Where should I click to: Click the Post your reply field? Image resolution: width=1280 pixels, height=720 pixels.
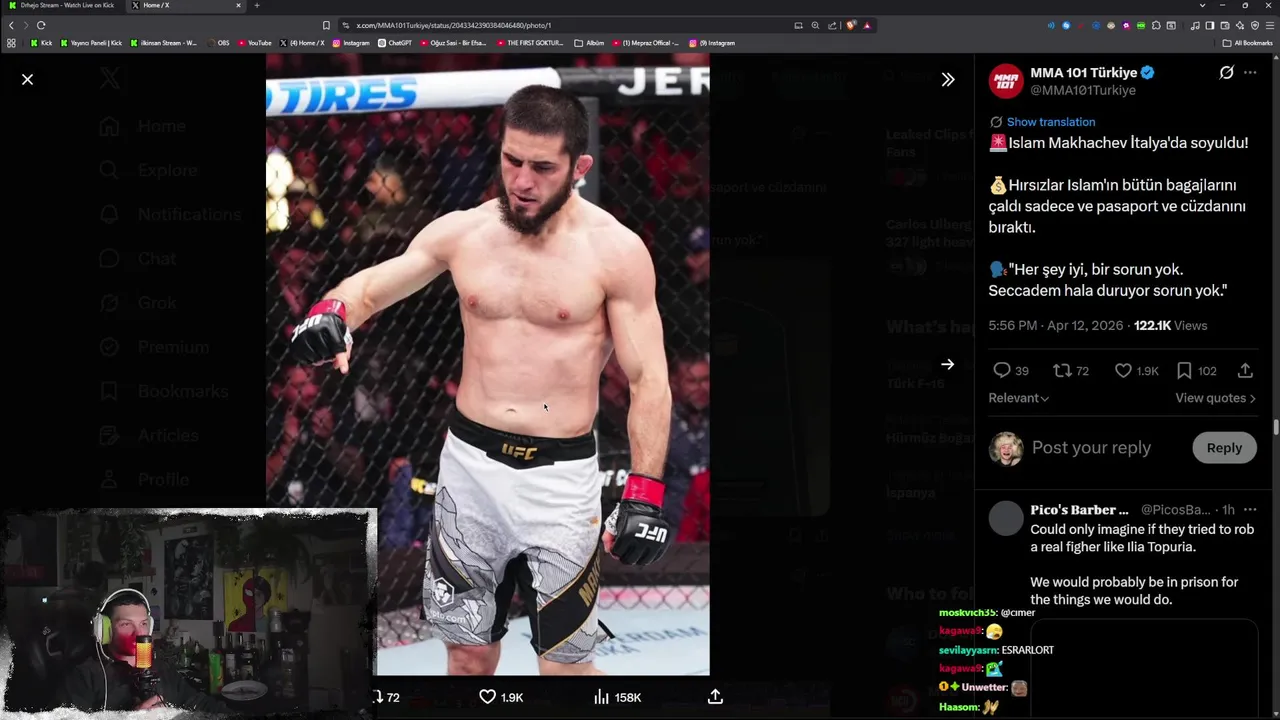[1091, 448]
